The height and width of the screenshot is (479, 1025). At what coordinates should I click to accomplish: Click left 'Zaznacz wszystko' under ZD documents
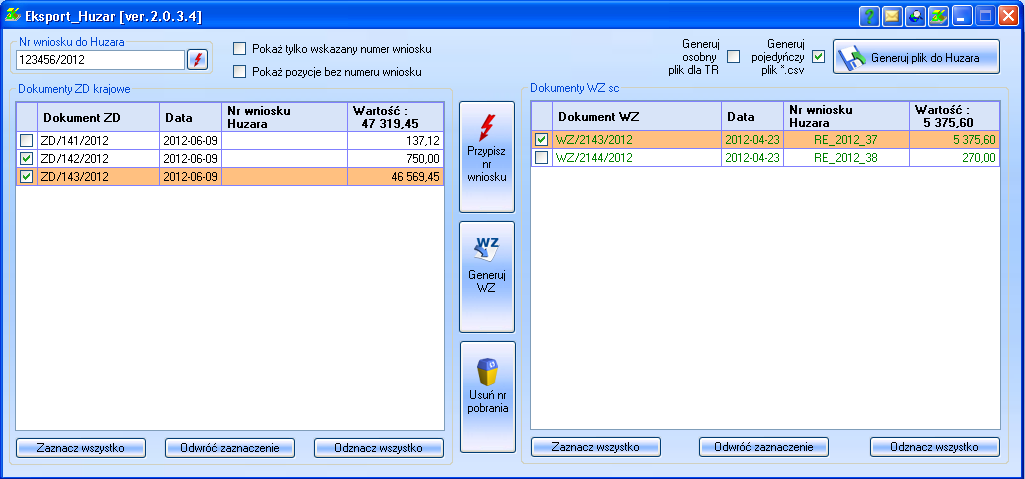point(80,447)
